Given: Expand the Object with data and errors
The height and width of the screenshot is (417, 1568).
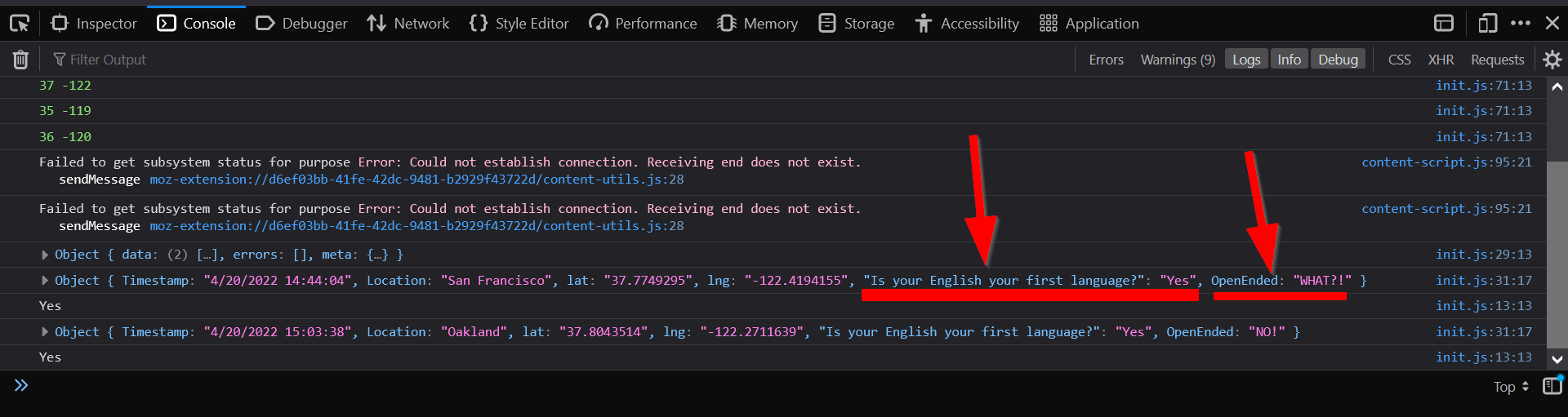Looking at the screenshot, I should [45, 255].
